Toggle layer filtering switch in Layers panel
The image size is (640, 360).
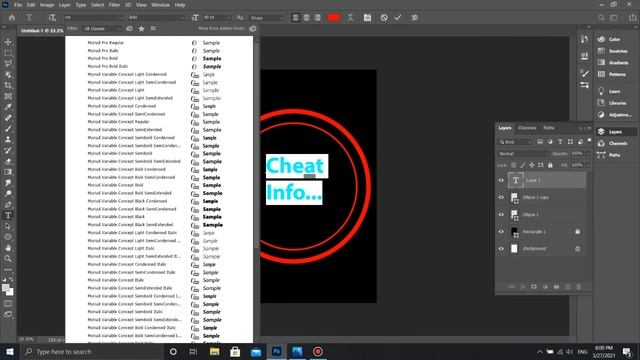(x=589, y=141)
